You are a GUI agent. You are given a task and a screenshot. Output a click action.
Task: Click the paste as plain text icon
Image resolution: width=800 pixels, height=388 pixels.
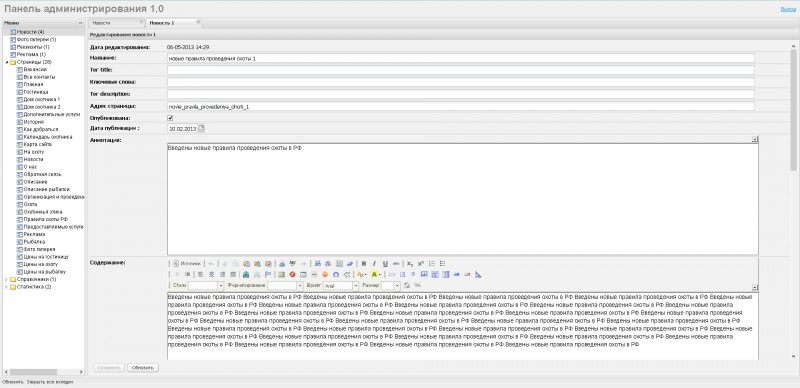pyautogui.click(x=257, y=263)
